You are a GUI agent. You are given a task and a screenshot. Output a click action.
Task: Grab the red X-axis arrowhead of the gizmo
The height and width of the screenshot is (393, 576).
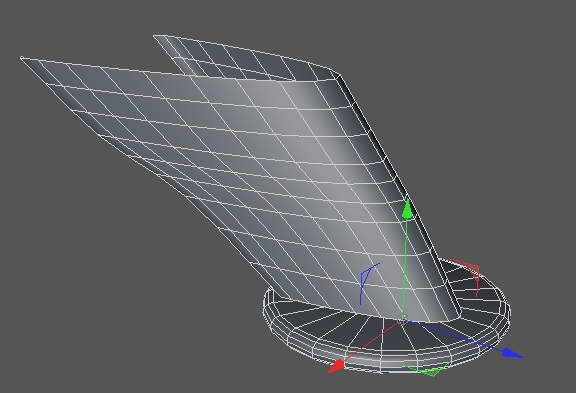pos(336,366)
